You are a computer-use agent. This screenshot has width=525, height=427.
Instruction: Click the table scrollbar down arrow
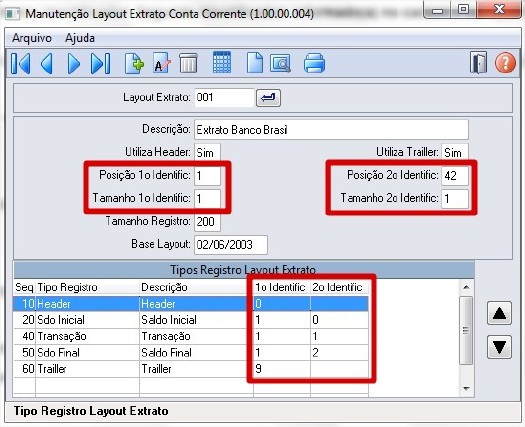pos(466,389)
